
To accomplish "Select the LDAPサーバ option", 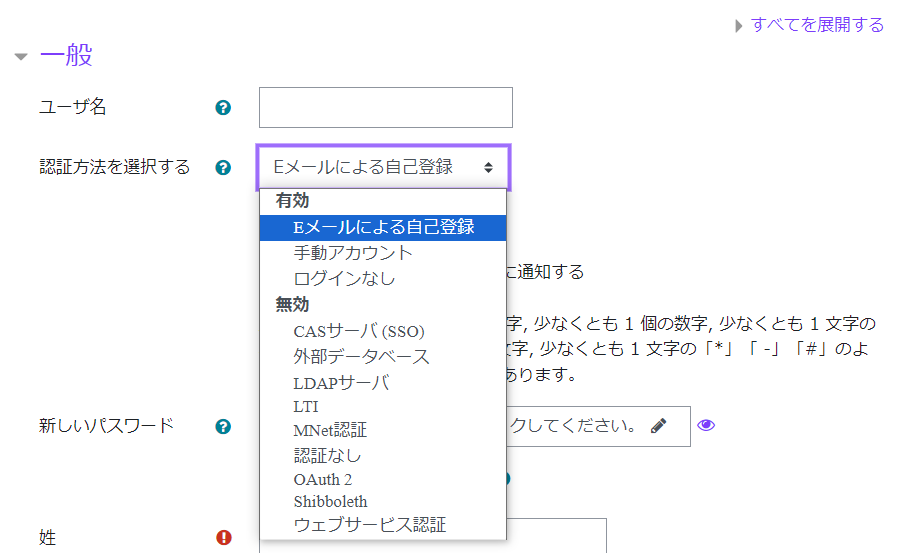I will pos(383,382).
